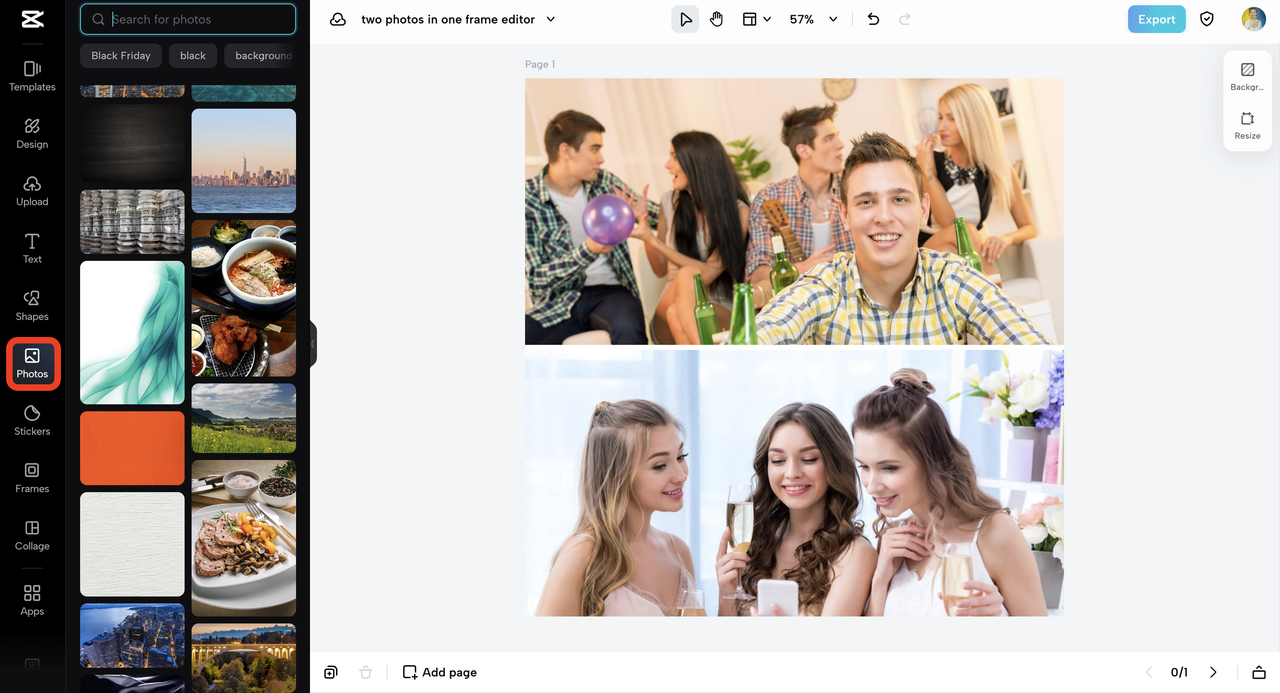This screenshot has height=693, width=1280.
Task: Select the black search tag
Action: click(x=193, y=56)
